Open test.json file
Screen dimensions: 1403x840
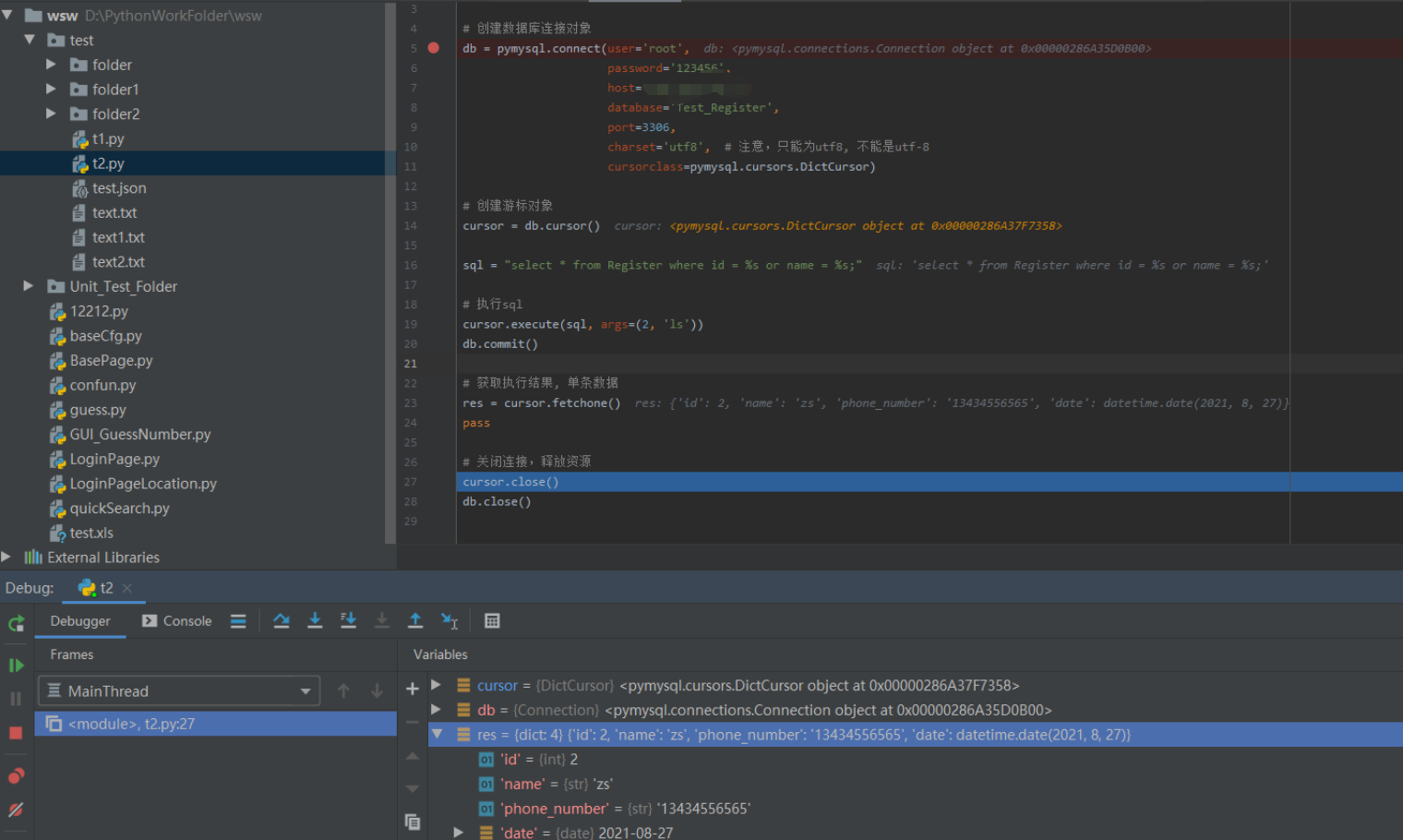tap(118, 188)
